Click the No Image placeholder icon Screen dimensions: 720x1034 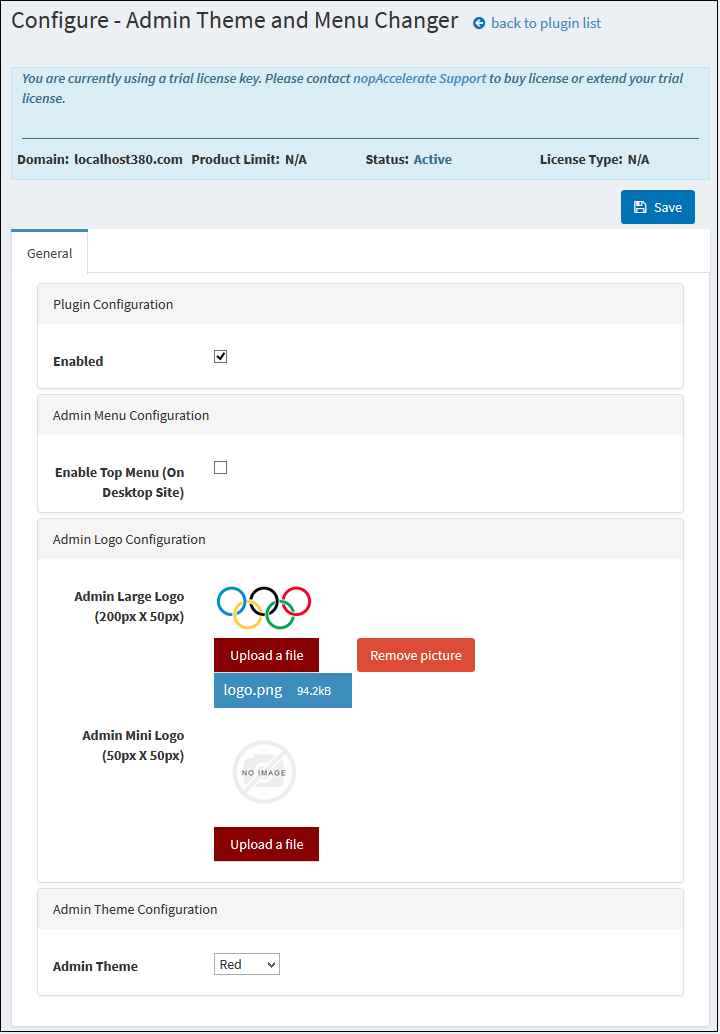(x=264, y=772)
